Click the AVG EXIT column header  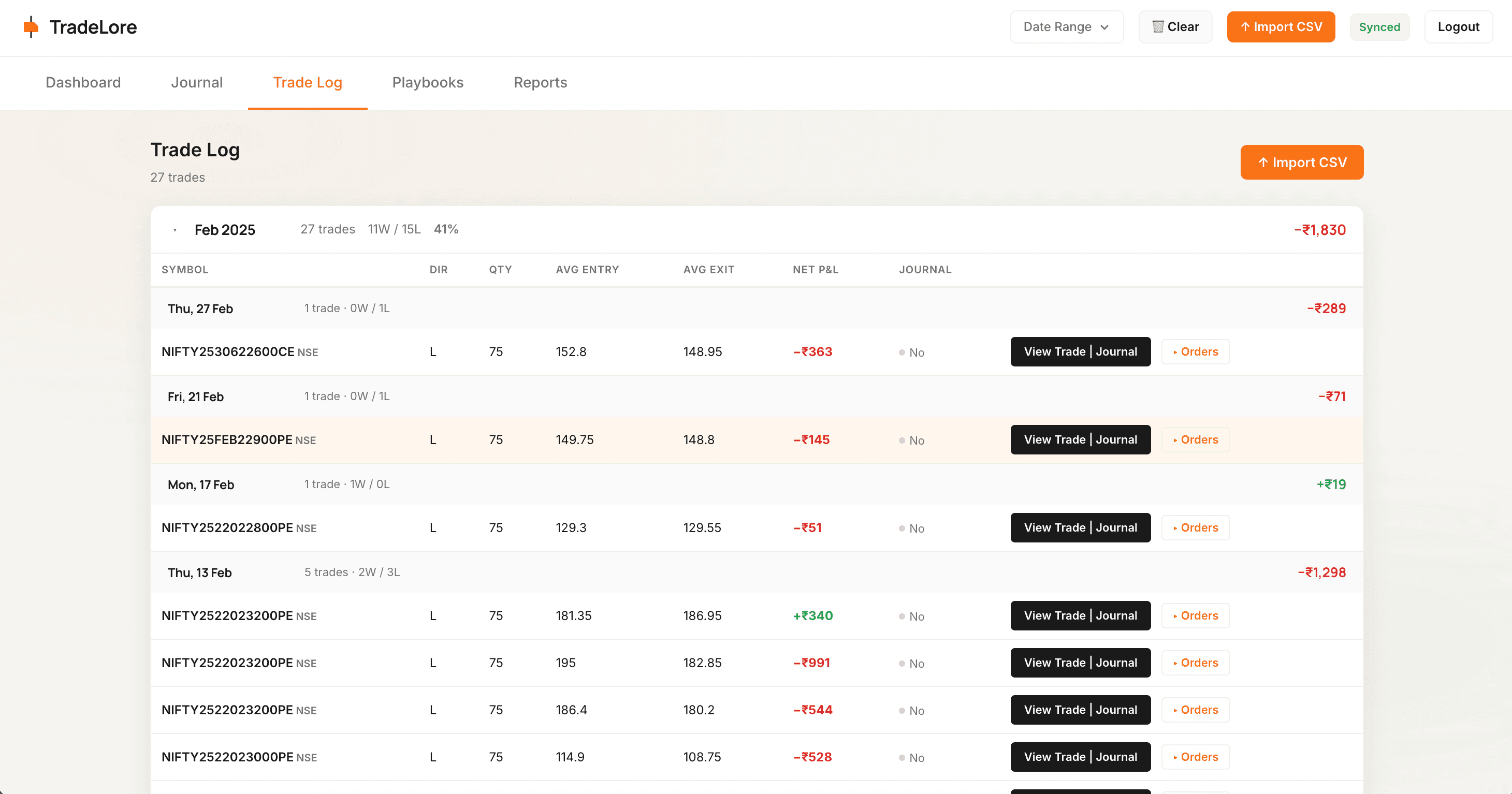(708, 270)
